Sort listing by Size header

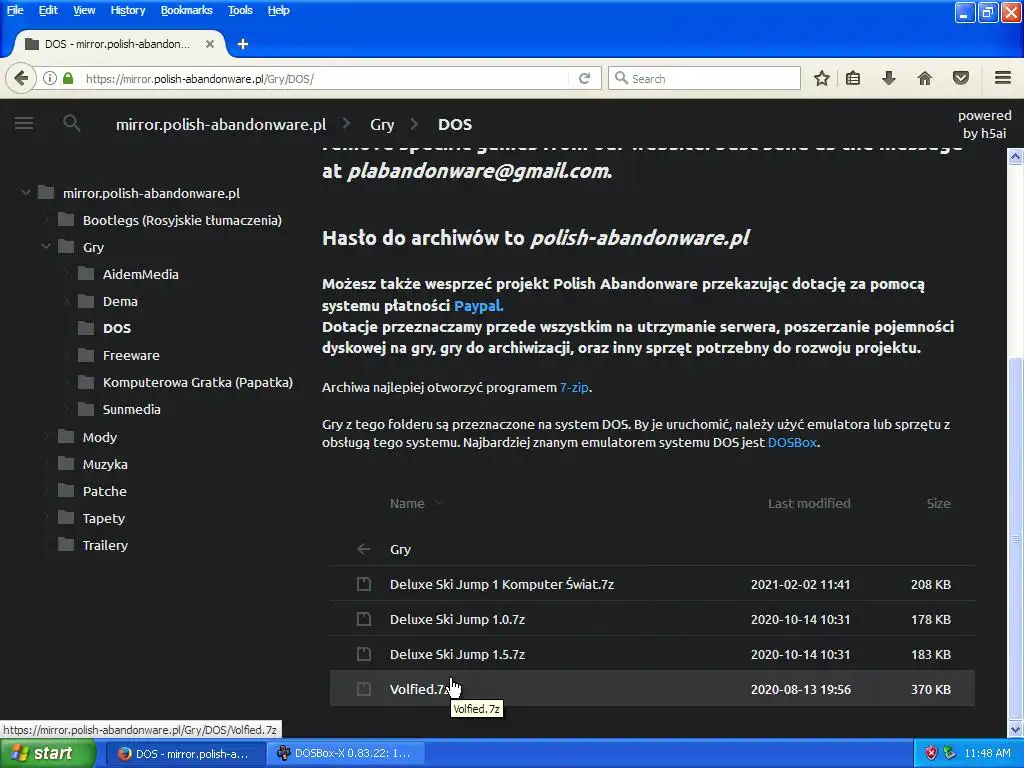[938, 504]
